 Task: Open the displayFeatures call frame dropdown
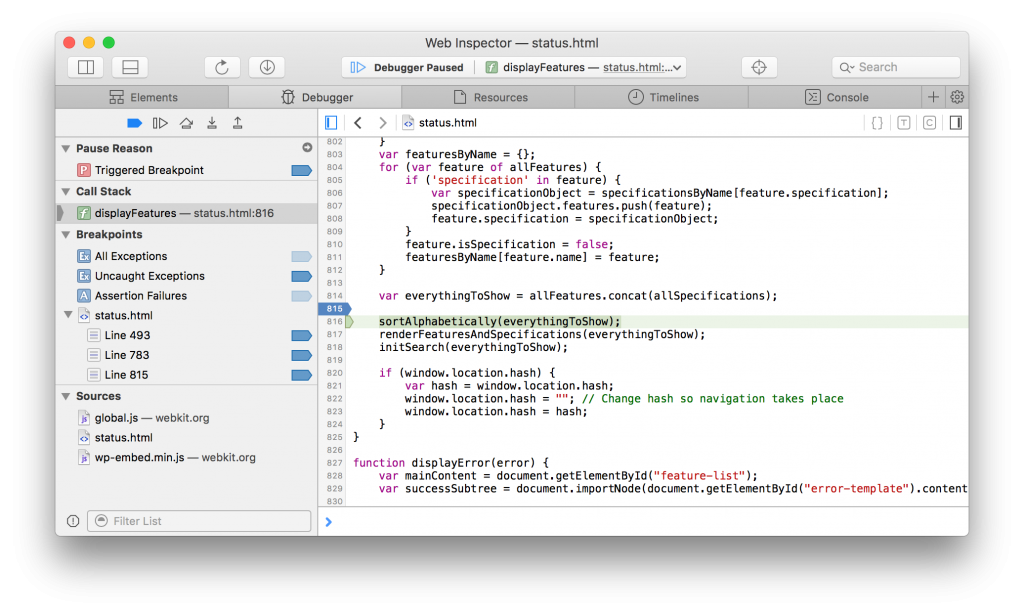(585, 67)
